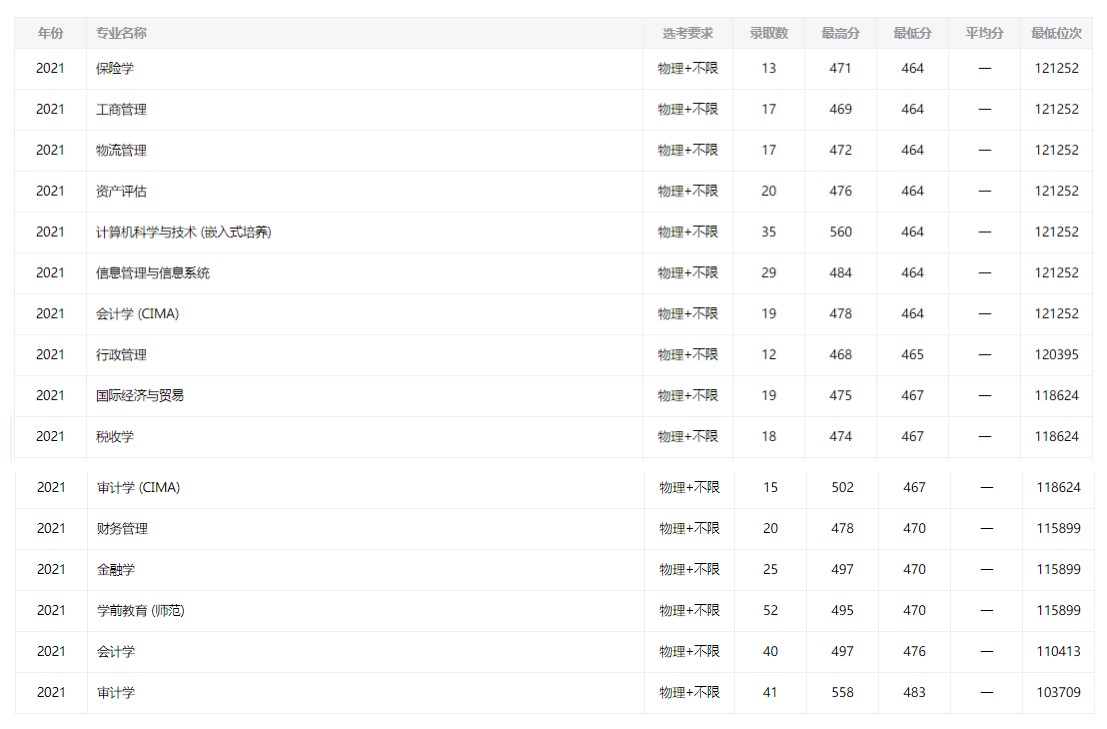Click the 最低位次 column header

coord(1056,33)
